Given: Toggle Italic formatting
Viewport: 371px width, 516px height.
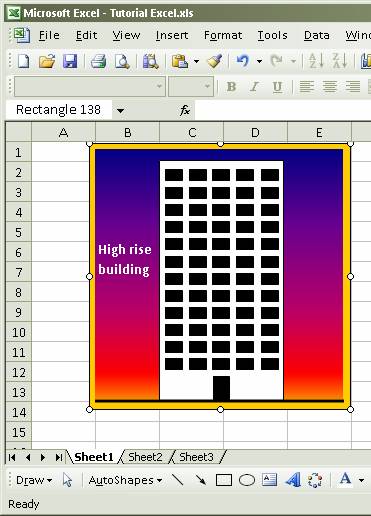Looking at the screenshot, I should (254, 87).
